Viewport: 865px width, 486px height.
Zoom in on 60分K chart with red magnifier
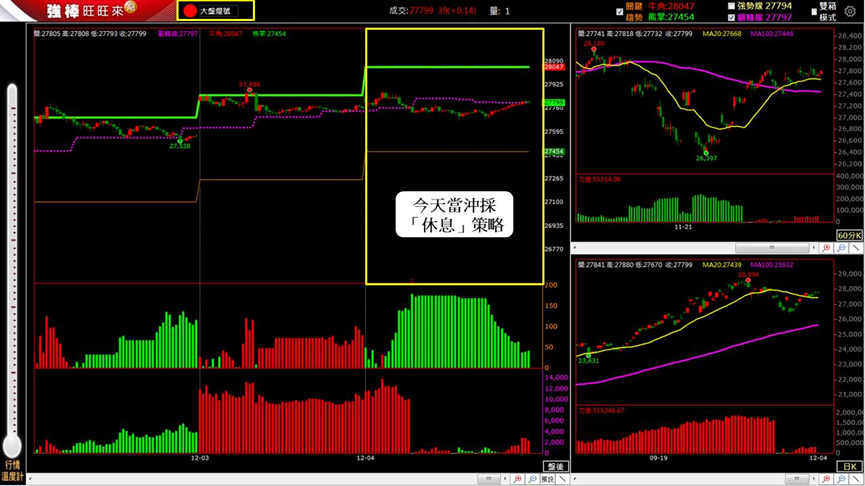pyautogui.click(x=826, y=248)
